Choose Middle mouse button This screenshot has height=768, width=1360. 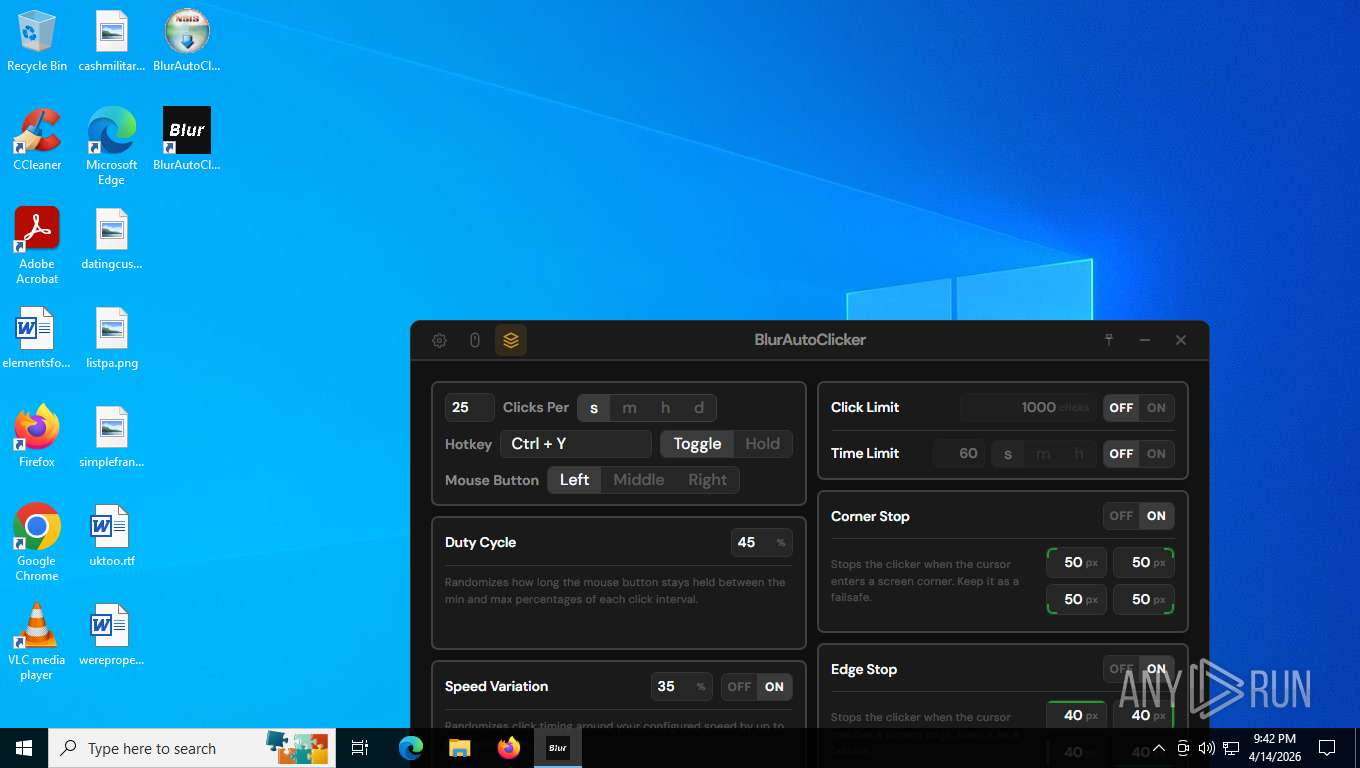click(x=639, y=480)
